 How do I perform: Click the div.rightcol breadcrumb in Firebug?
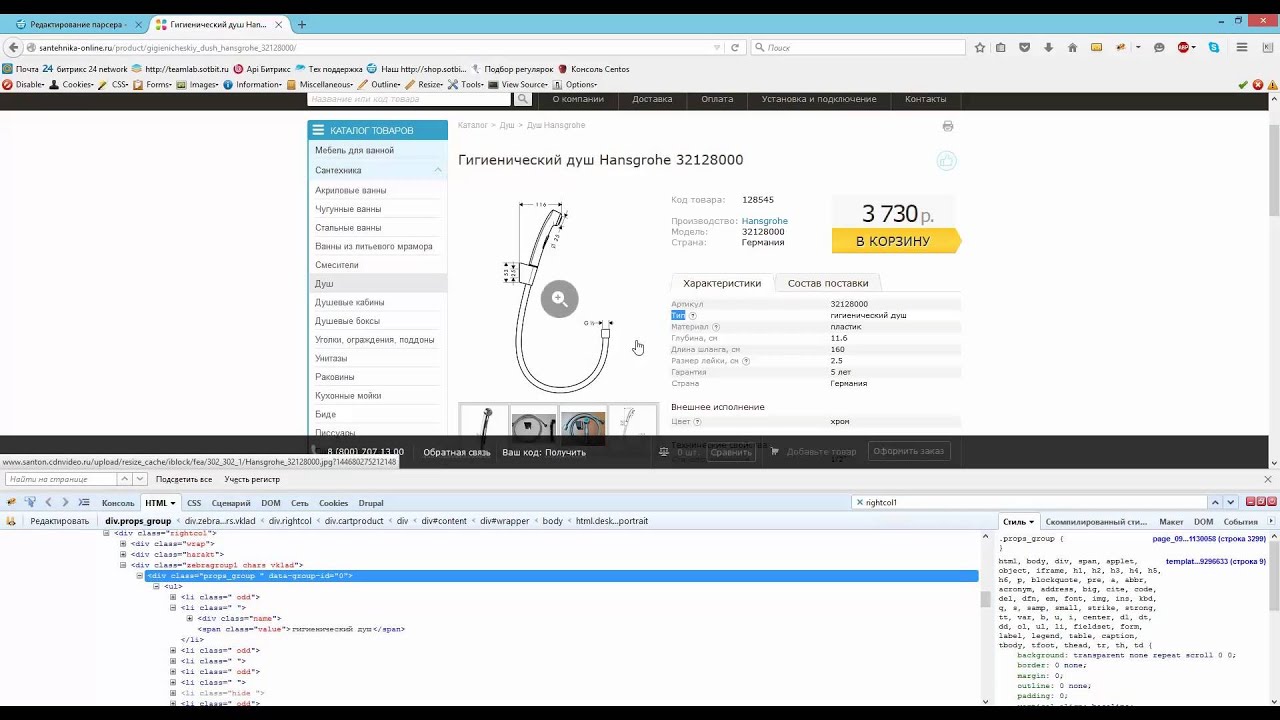coord(290,521)
